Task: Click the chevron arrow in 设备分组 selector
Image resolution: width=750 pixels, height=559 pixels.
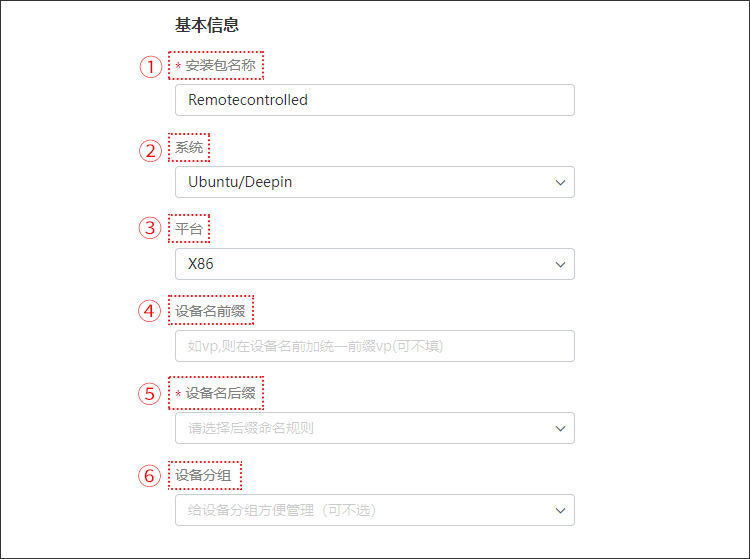Action: pyautogui.click(x=558, y=510)
